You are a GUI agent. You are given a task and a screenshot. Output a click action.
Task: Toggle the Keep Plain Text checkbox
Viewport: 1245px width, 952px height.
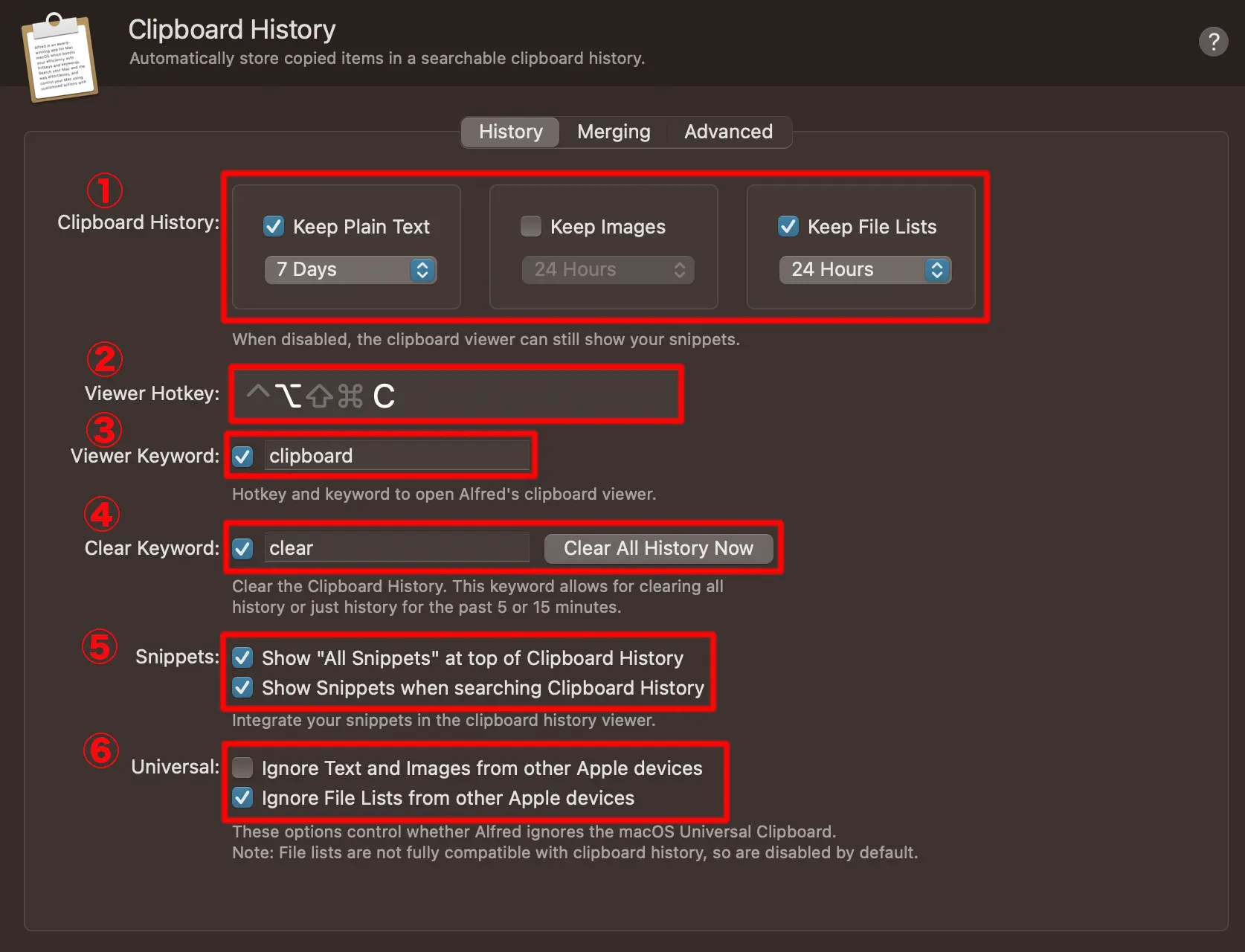(x=274, y=226)
